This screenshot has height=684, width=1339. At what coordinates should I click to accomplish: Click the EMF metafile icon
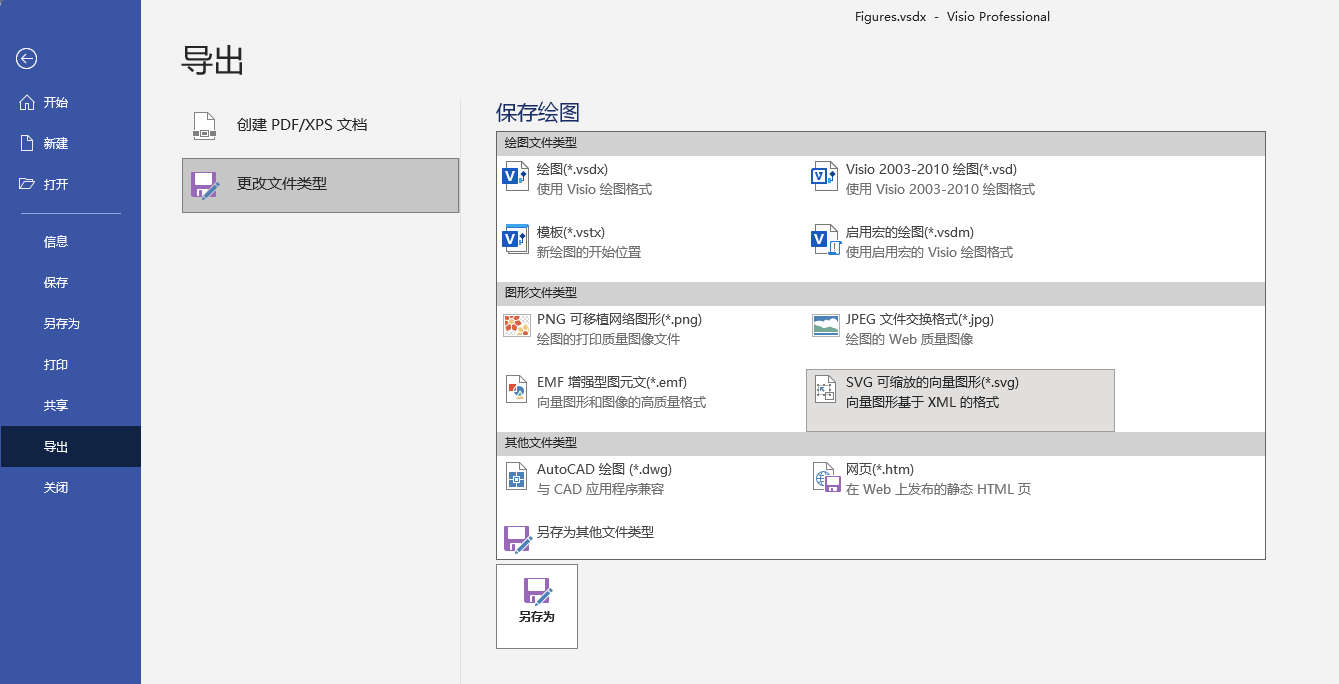[517, 390]
